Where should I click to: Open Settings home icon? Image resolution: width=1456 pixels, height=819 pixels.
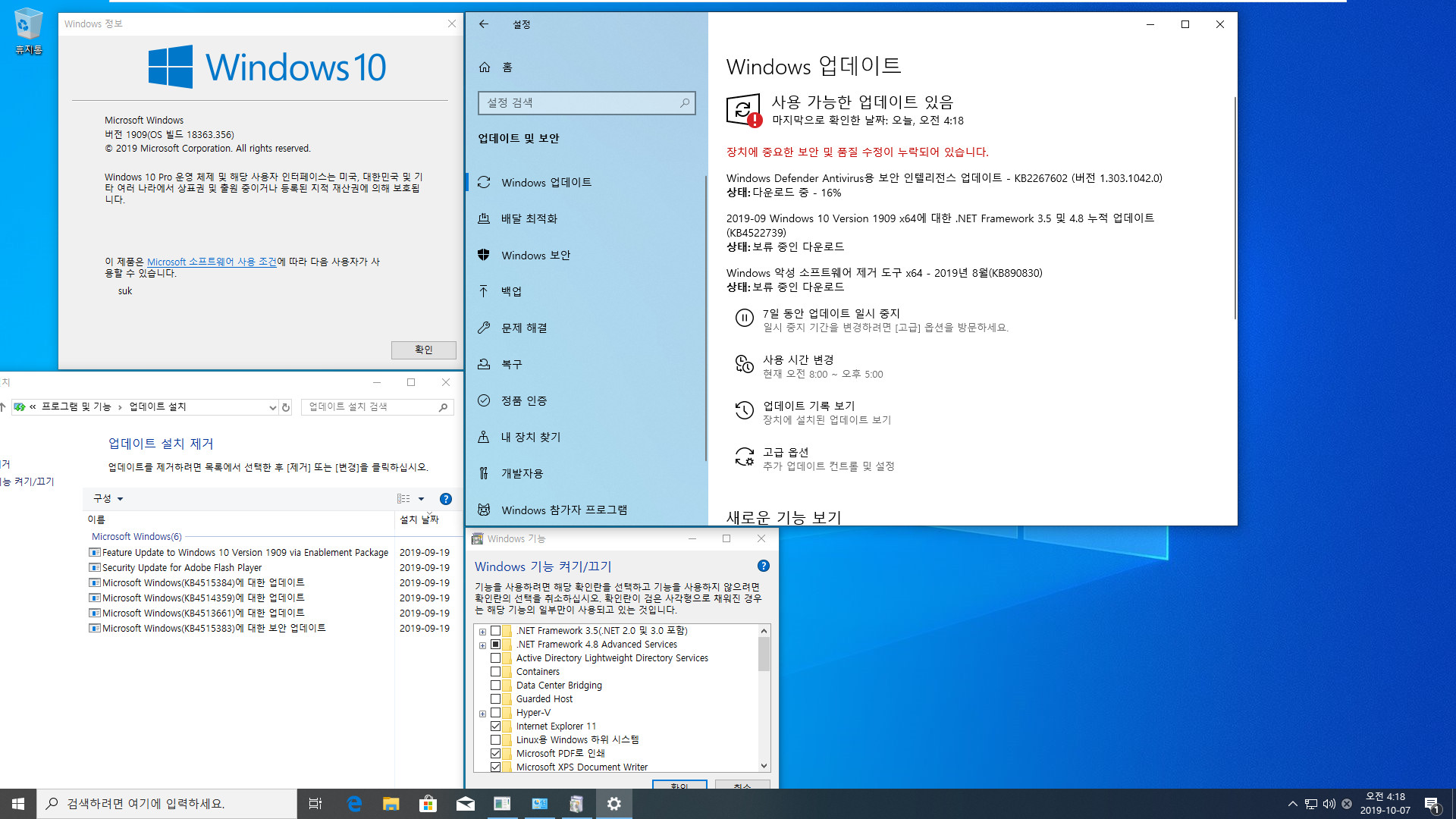pos(485,67)
